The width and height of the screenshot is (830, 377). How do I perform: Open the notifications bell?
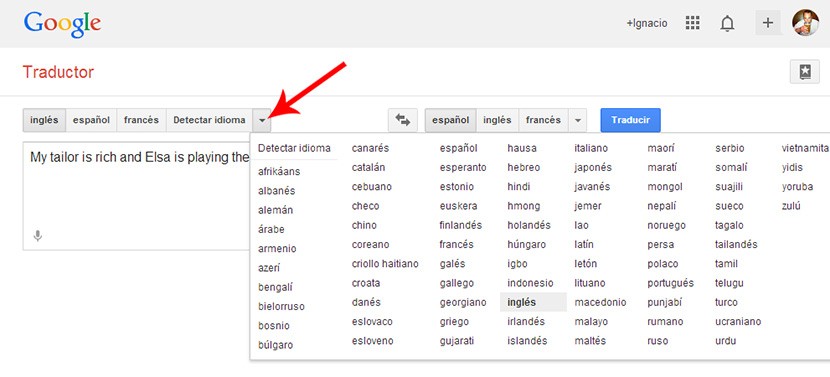[x=727, y=23]
